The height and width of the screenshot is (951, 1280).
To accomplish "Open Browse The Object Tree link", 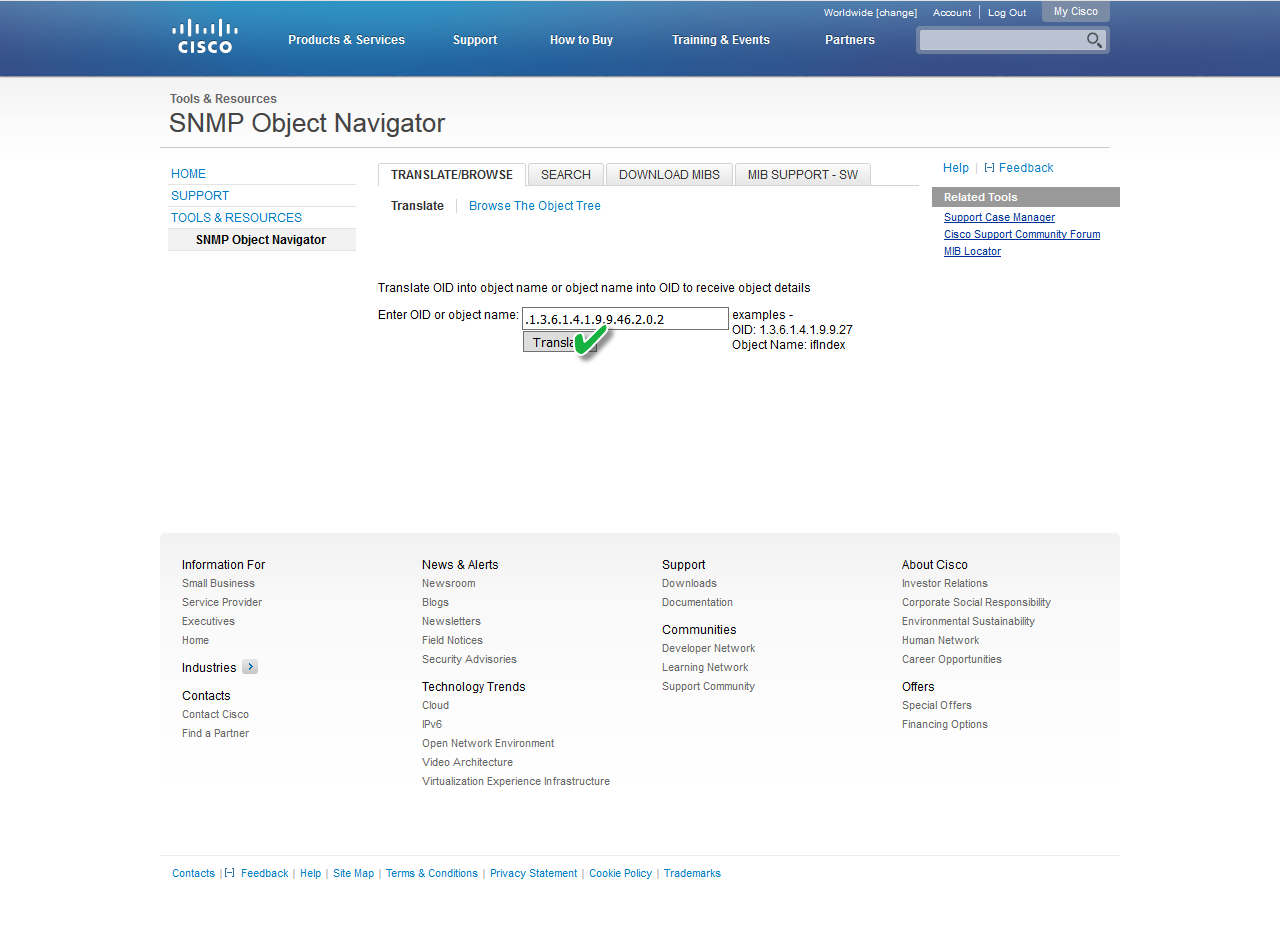I will coord(534,206).
